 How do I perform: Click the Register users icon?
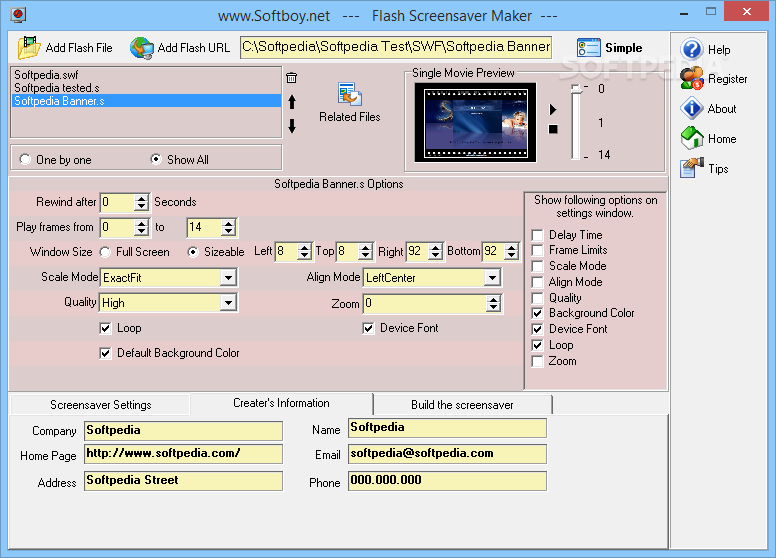coord(691,79)
